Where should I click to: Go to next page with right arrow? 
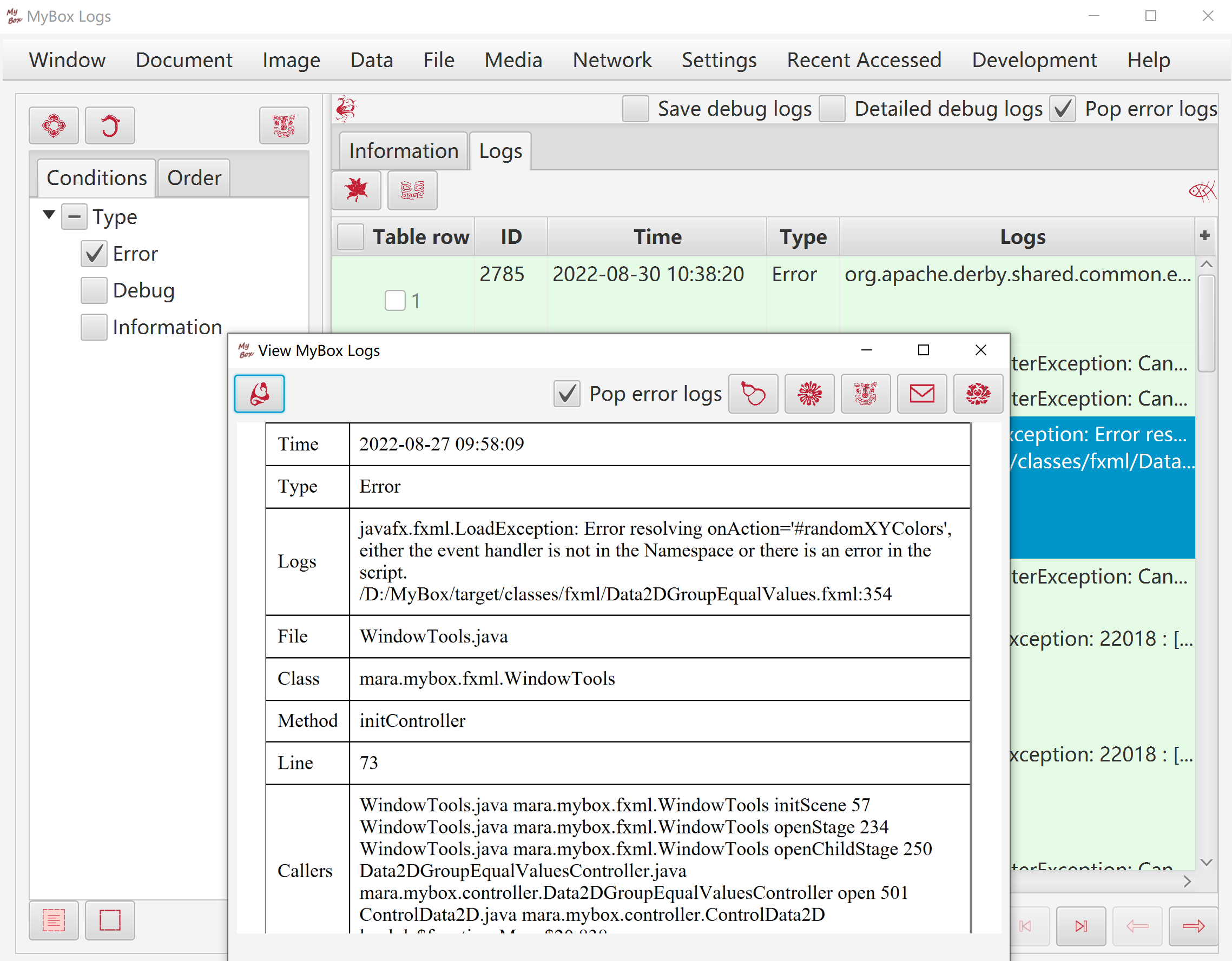pyautogui.click(x=1193, y=926)
